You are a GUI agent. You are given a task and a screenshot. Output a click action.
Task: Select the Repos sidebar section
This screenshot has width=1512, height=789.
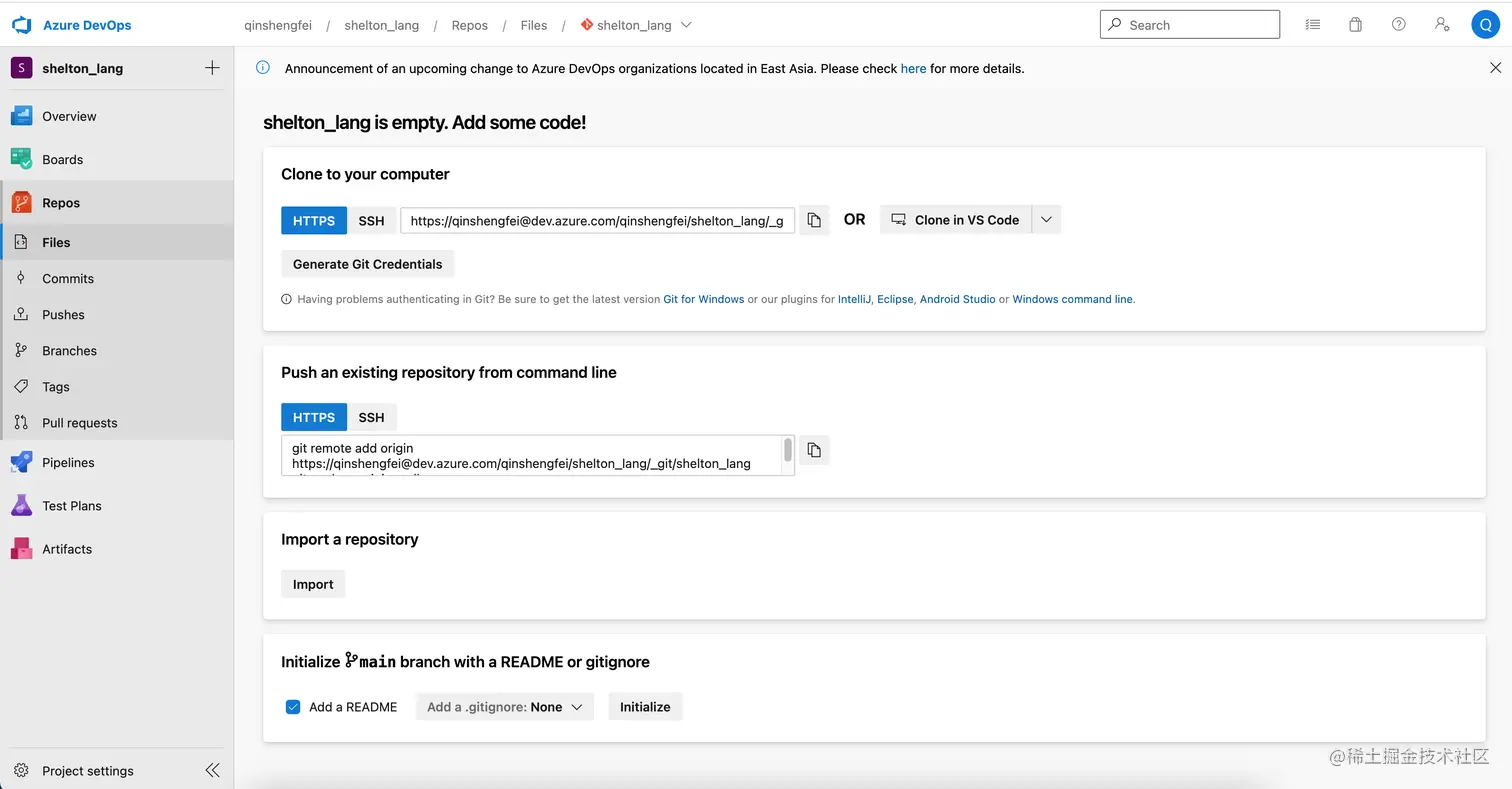point(117,202)
